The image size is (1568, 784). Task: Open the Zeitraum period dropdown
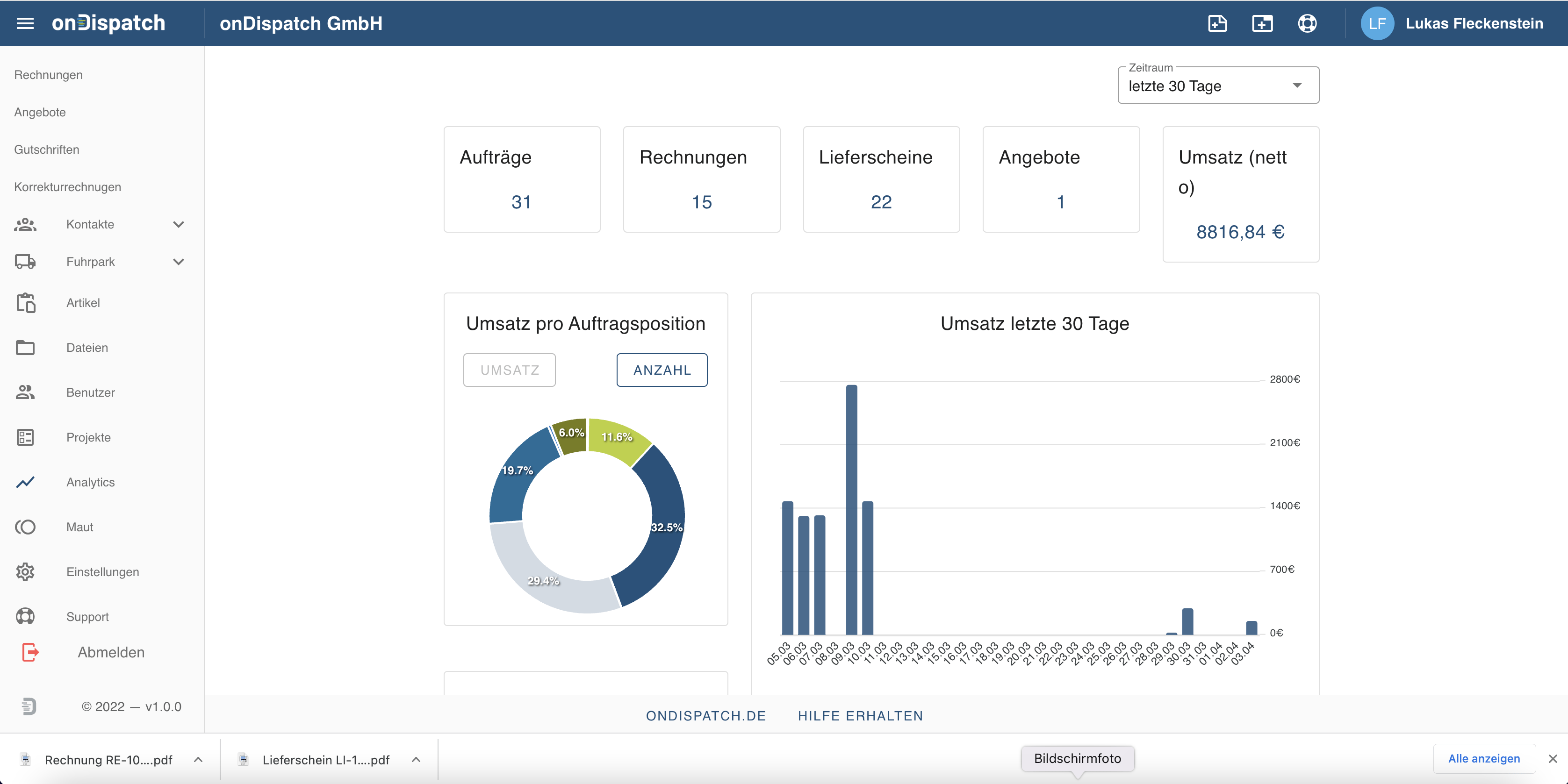(1217, 86)
